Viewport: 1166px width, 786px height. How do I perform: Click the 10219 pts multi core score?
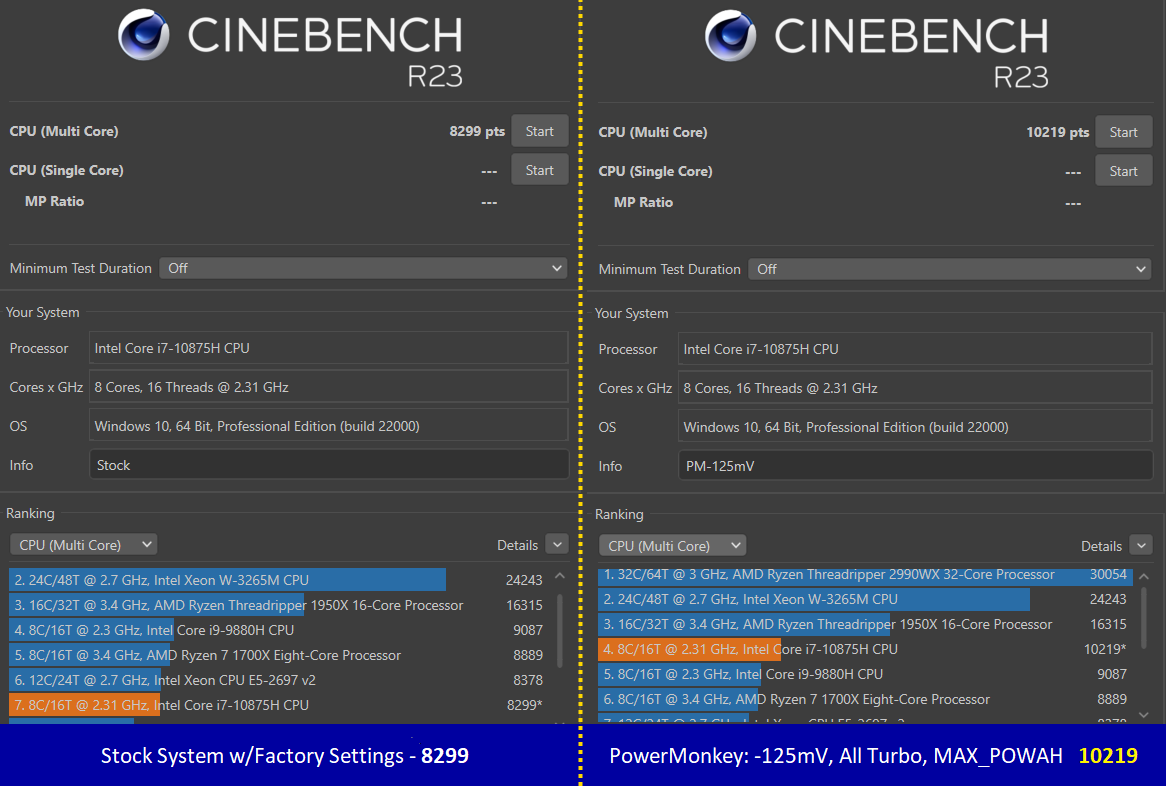point(1057,132)
